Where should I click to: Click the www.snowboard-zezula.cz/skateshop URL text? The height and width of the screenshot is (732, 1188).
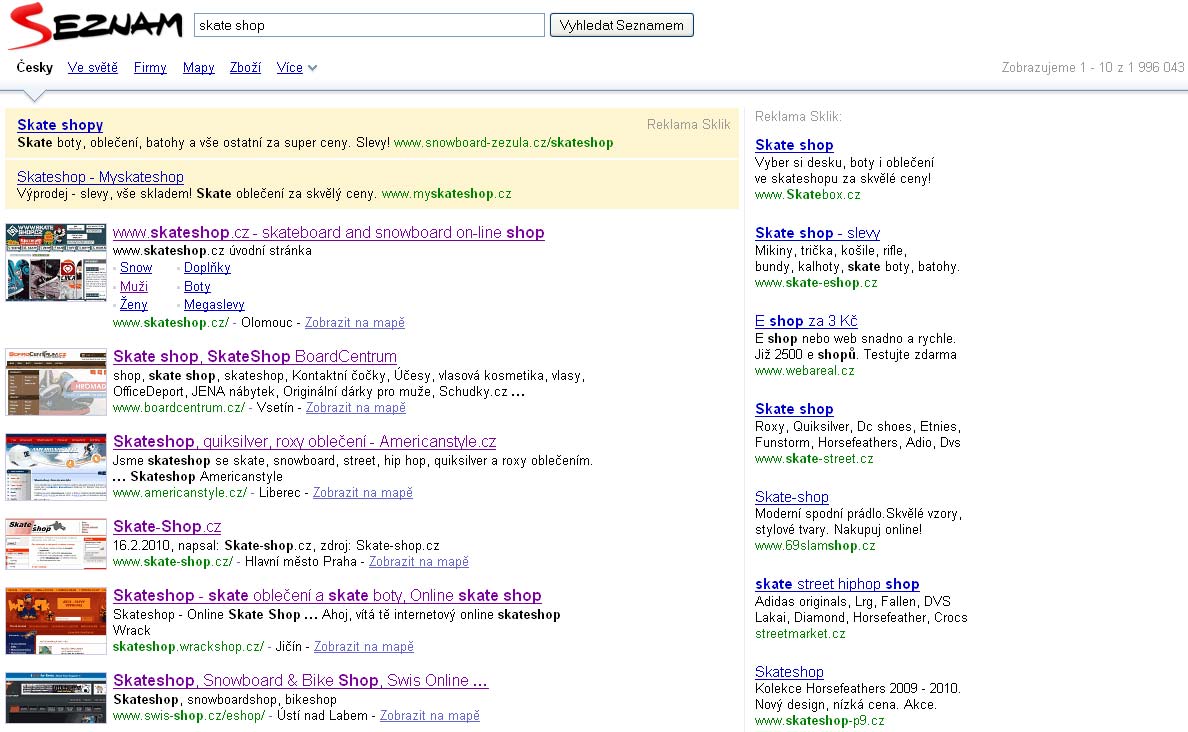(x=504, y=142)
